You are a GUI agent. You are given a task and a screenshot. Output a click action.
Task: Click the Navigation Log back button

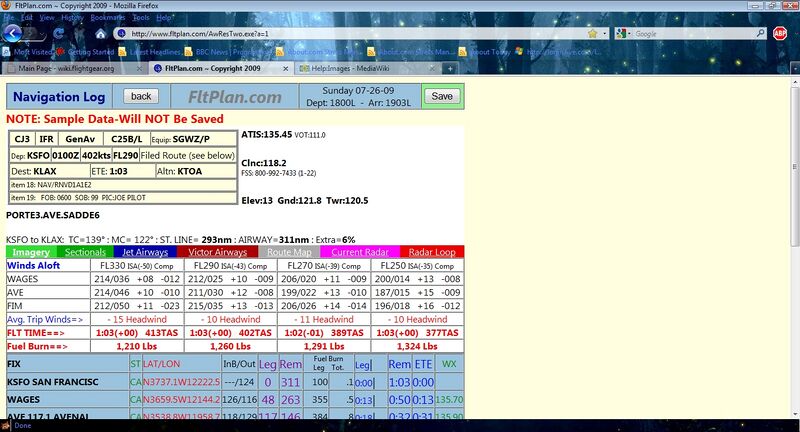tap(141, 96)
